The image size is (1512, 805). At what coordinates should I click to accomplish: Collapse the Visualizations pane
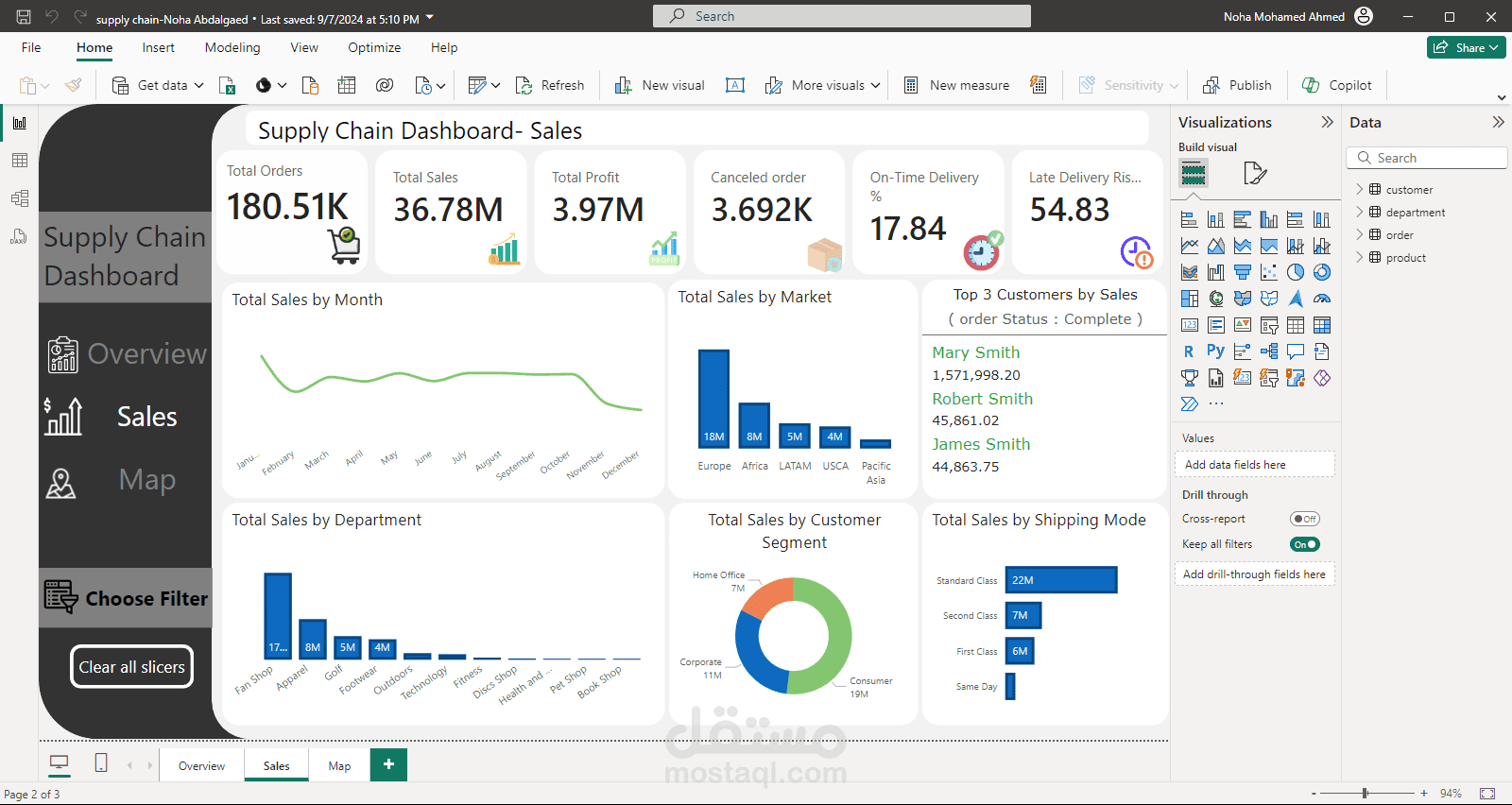(x=1327, y=122)
